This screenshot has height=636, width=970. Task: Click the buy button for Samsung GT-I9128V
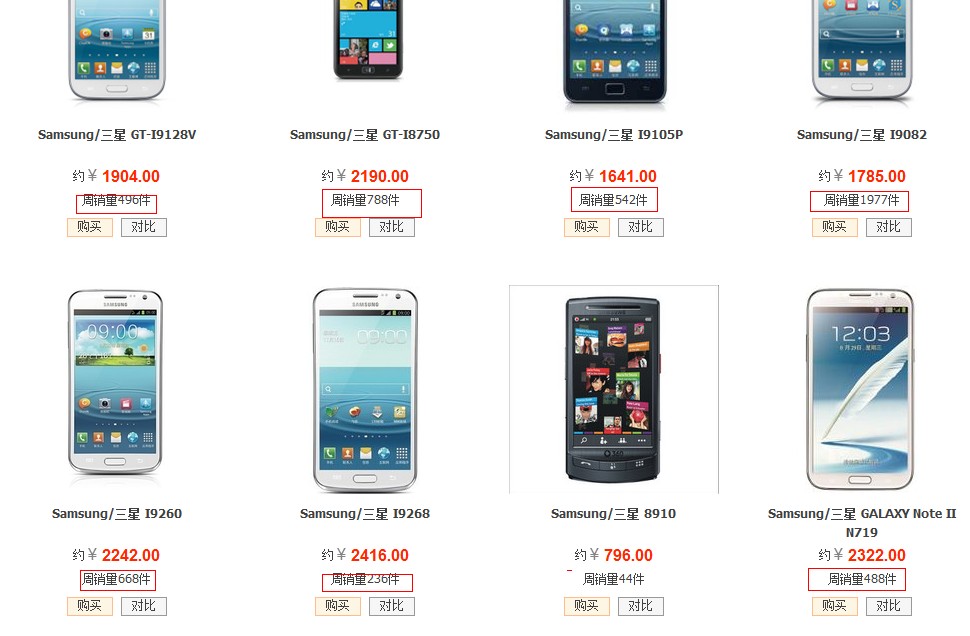point(90,227)
